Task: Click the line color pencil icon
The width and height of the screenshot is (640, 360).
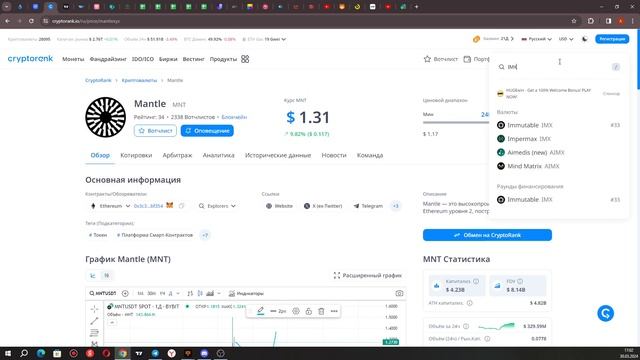Action: point(260,311)
